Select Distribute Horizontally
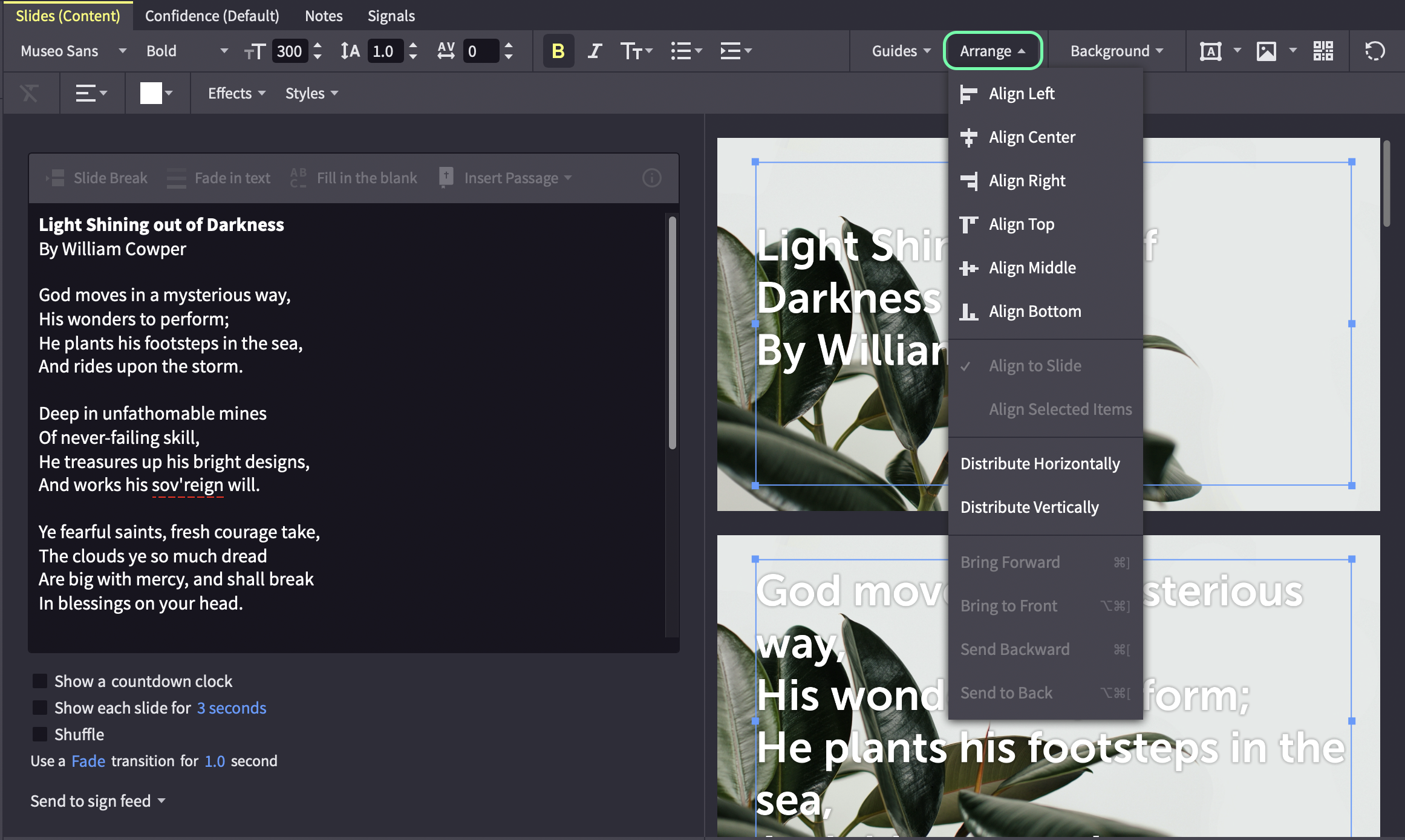The width and height of the screenshot is (1405, 840). tap(1045, 464)
